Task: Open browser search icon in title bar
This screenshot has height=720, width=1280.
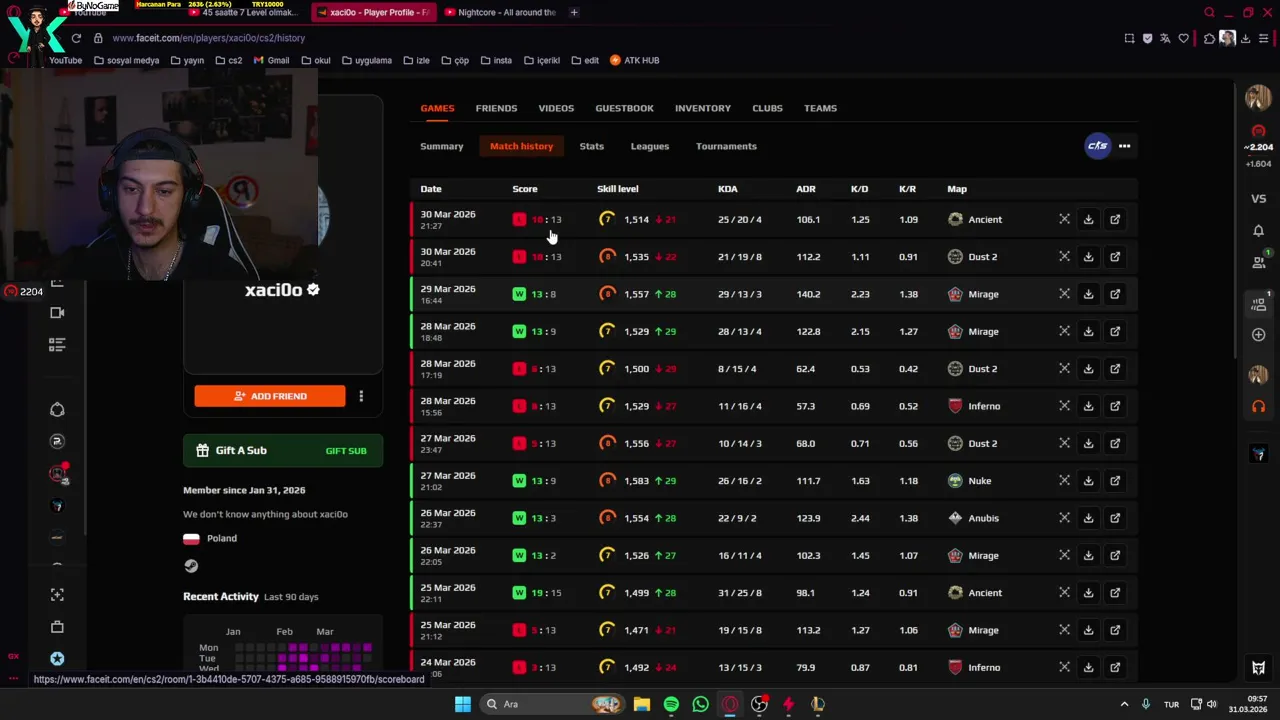Action: [1209, 12]
